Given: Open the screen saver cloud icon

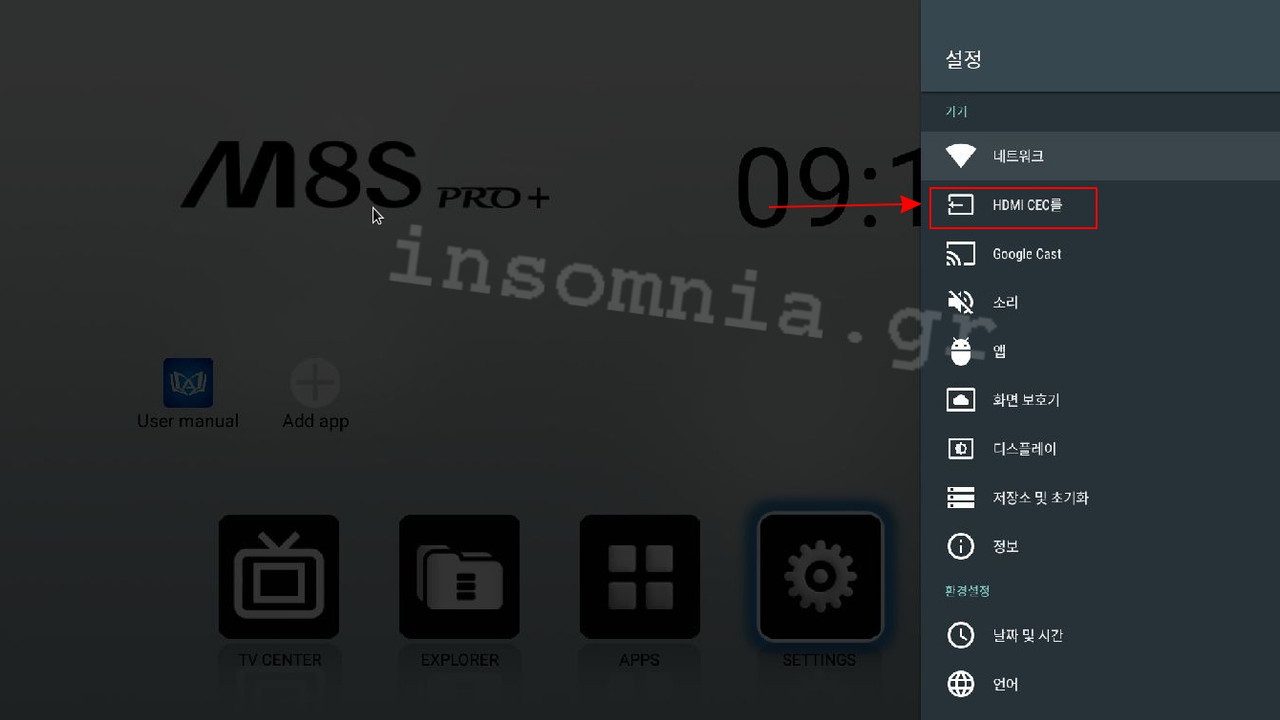Looking at the screenshot, I should tap(960, 400).
